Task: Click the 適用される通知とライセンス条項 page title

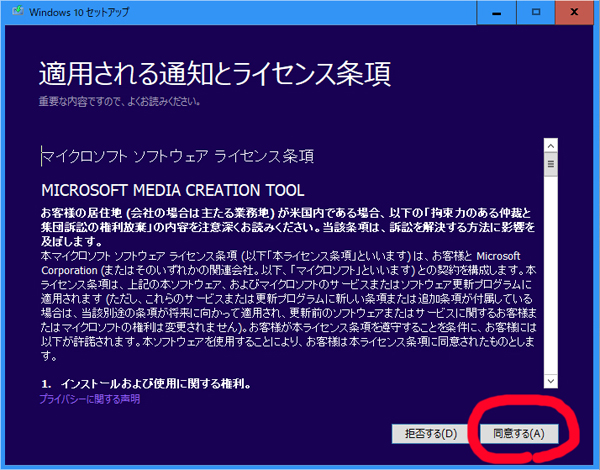Action: click(x=215, y=73)
